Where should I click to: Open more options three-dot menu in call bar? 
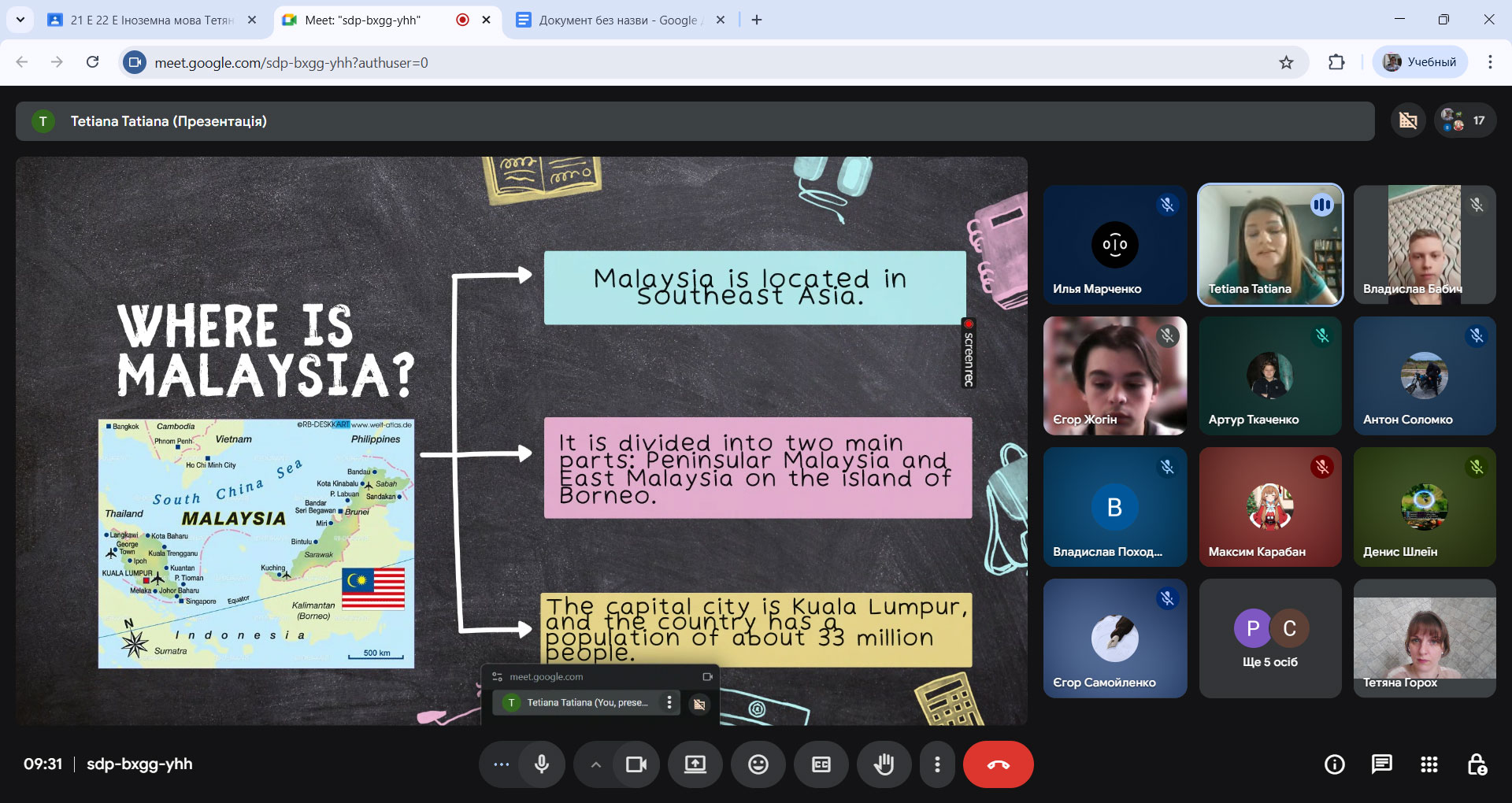[x=936, y=764]
